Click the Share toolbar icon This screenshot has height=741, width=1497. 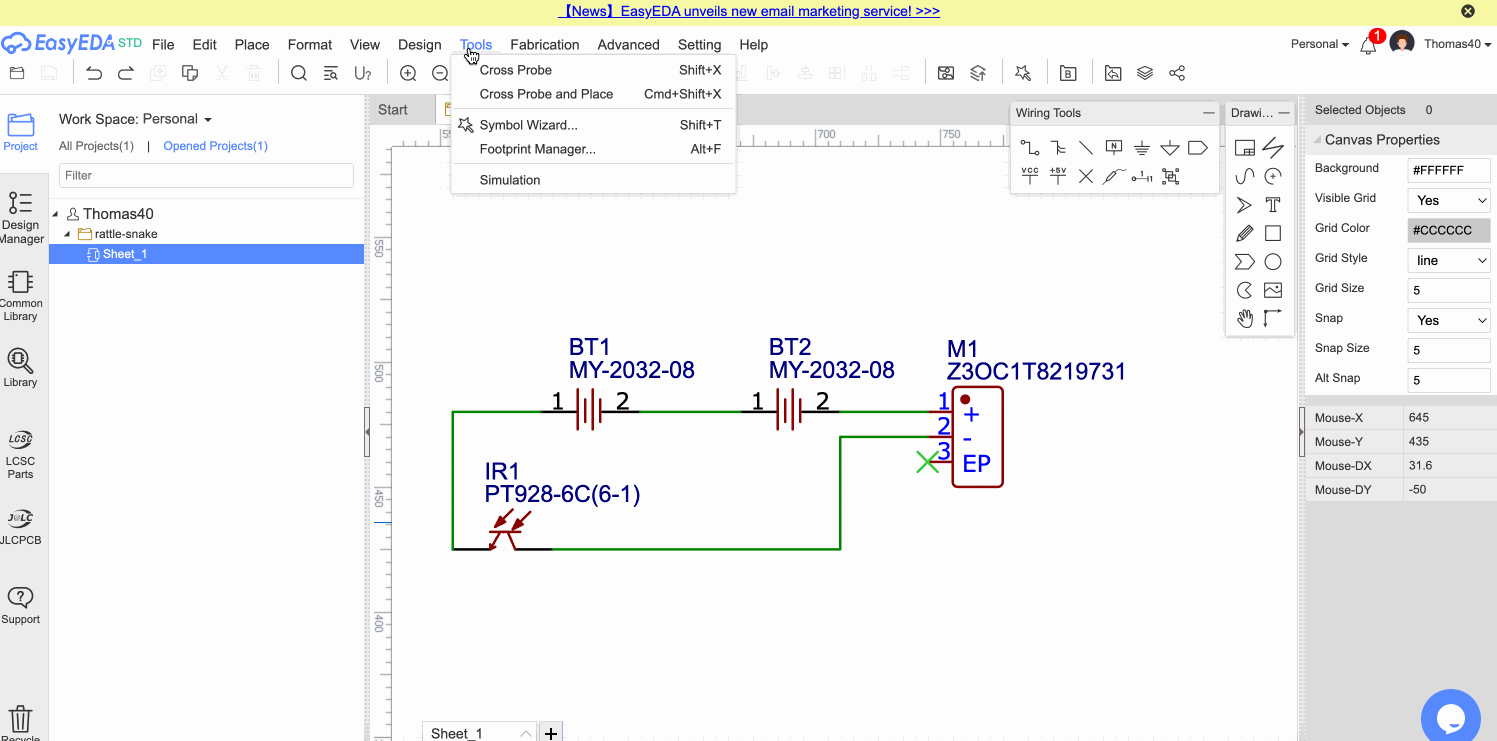point(1177,73)
